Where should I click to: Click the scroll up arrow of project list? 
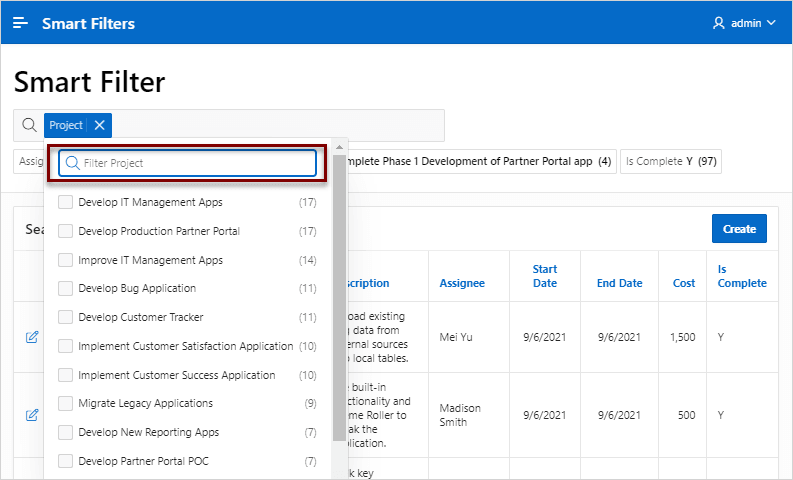[339, 147]
